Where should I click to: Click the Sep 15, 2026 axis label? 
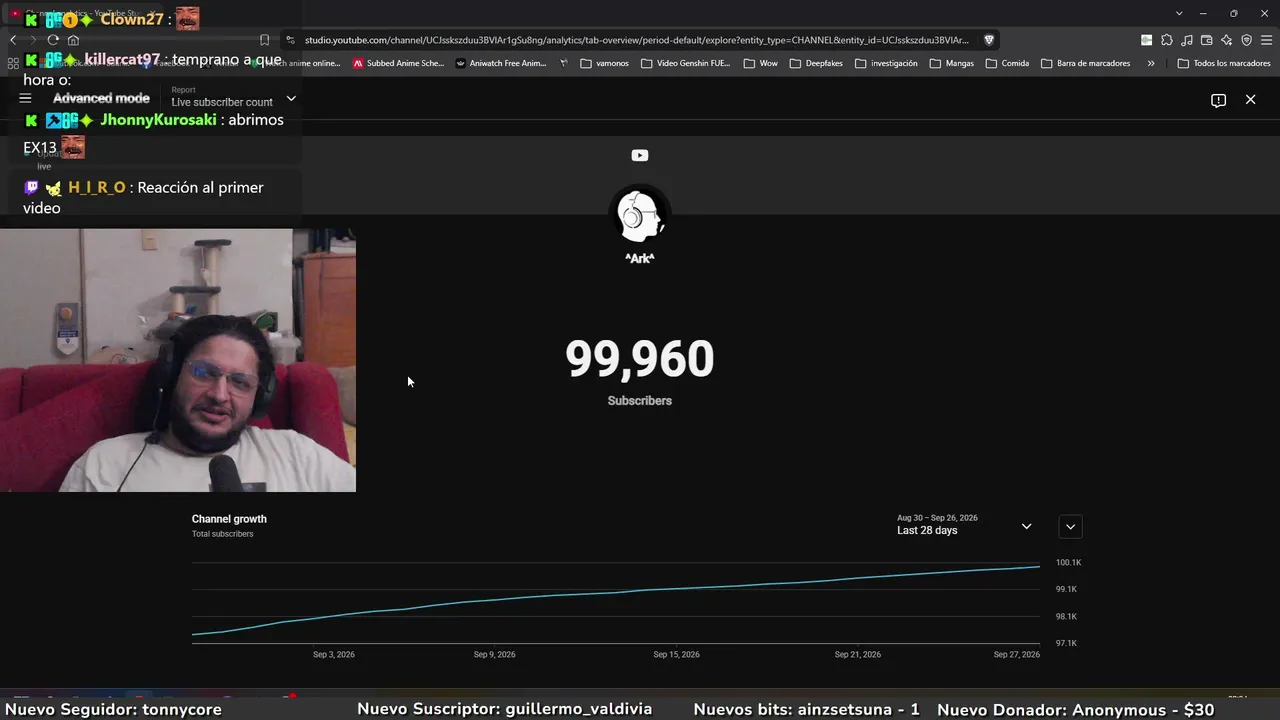pyautogui.click(x=676, y=655)
